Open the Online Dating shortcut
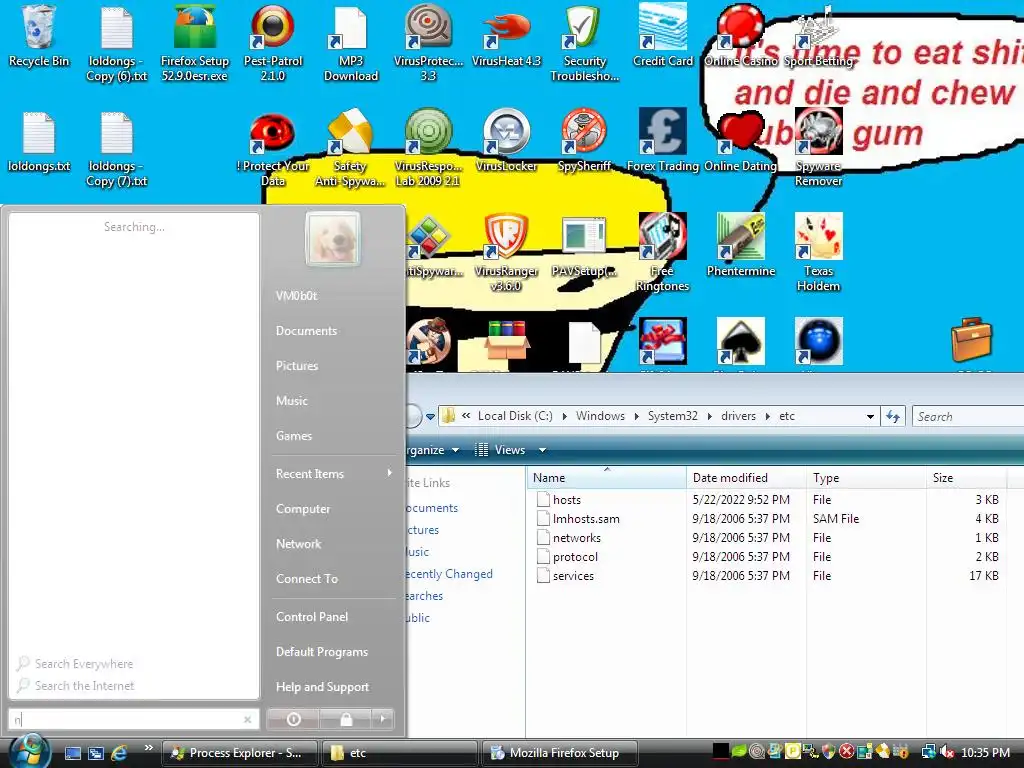This screenshot has width=1024, height=768. point(741,141)
